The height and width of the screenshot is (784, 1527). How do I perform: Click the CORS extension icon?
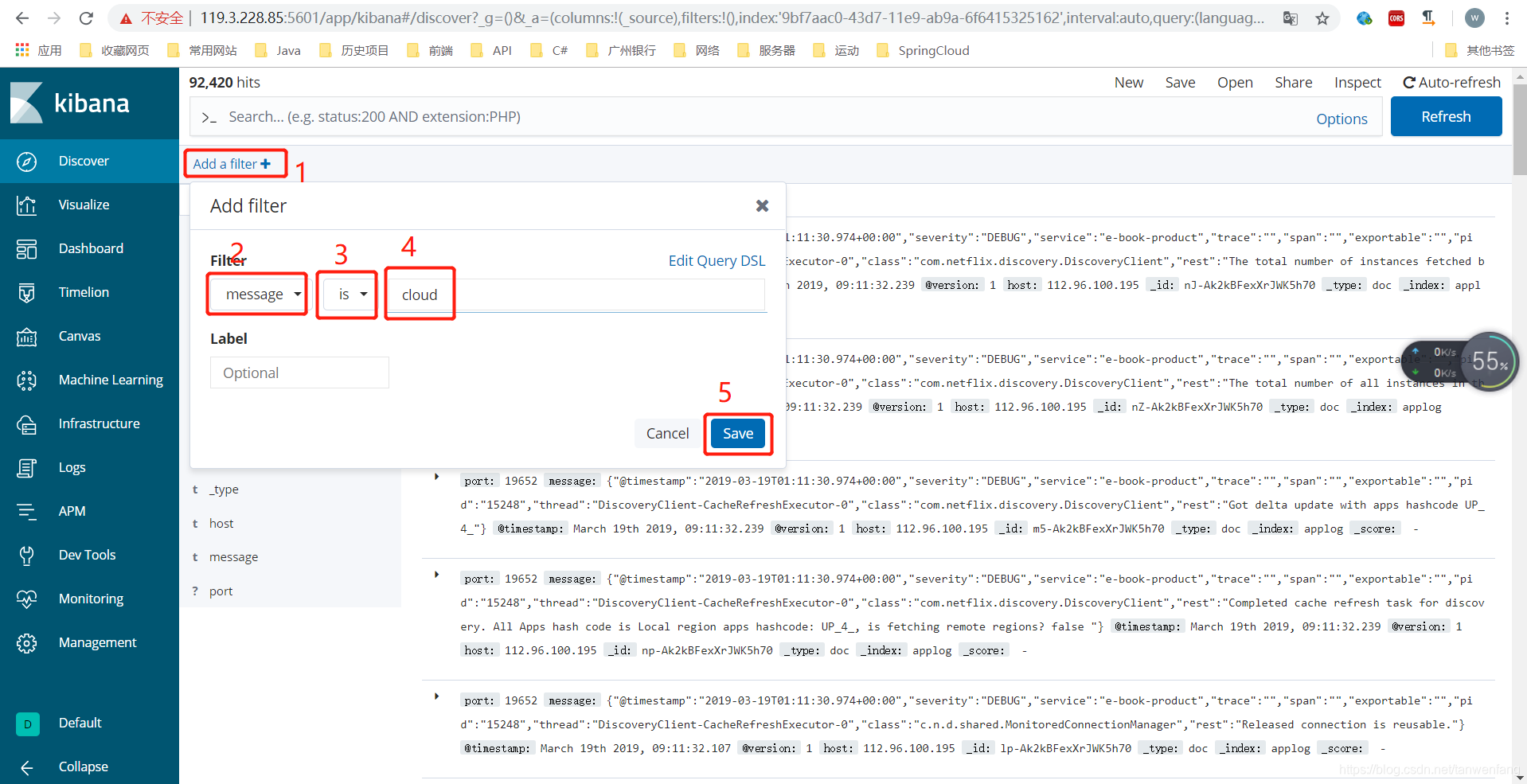(1396, 18)
